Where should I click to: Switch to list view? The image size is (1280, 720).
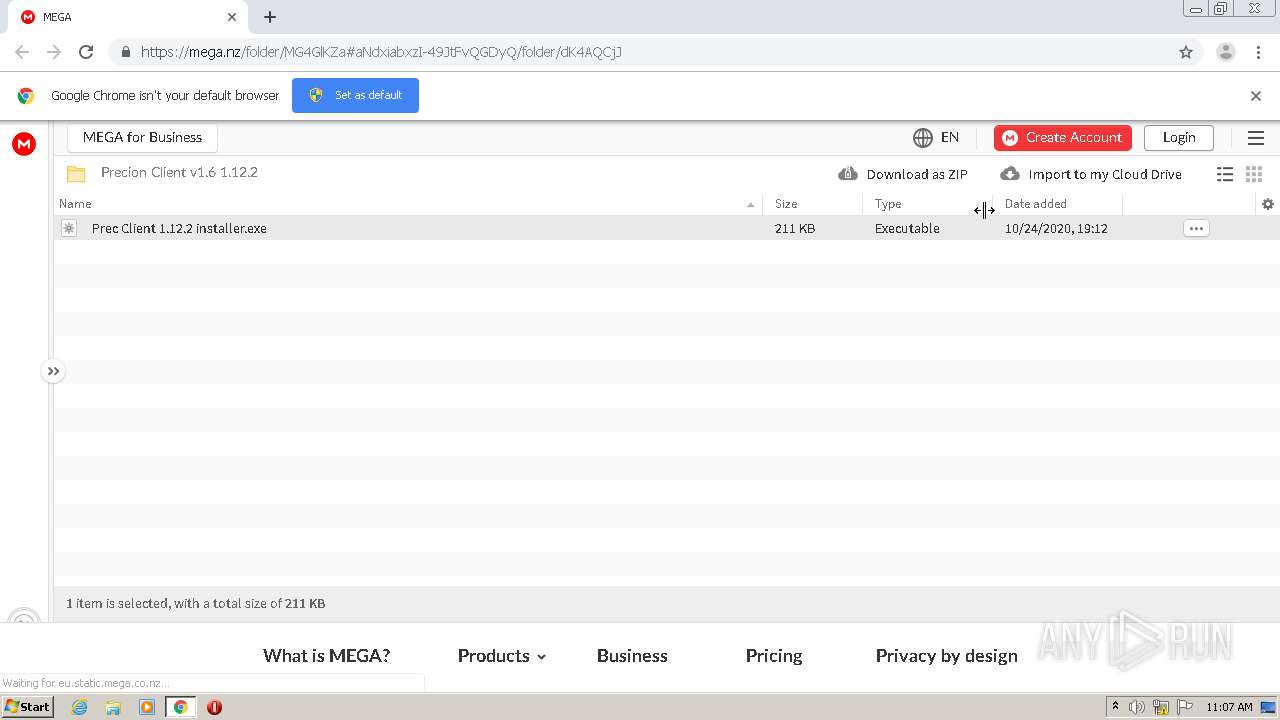pos(1225,174)
